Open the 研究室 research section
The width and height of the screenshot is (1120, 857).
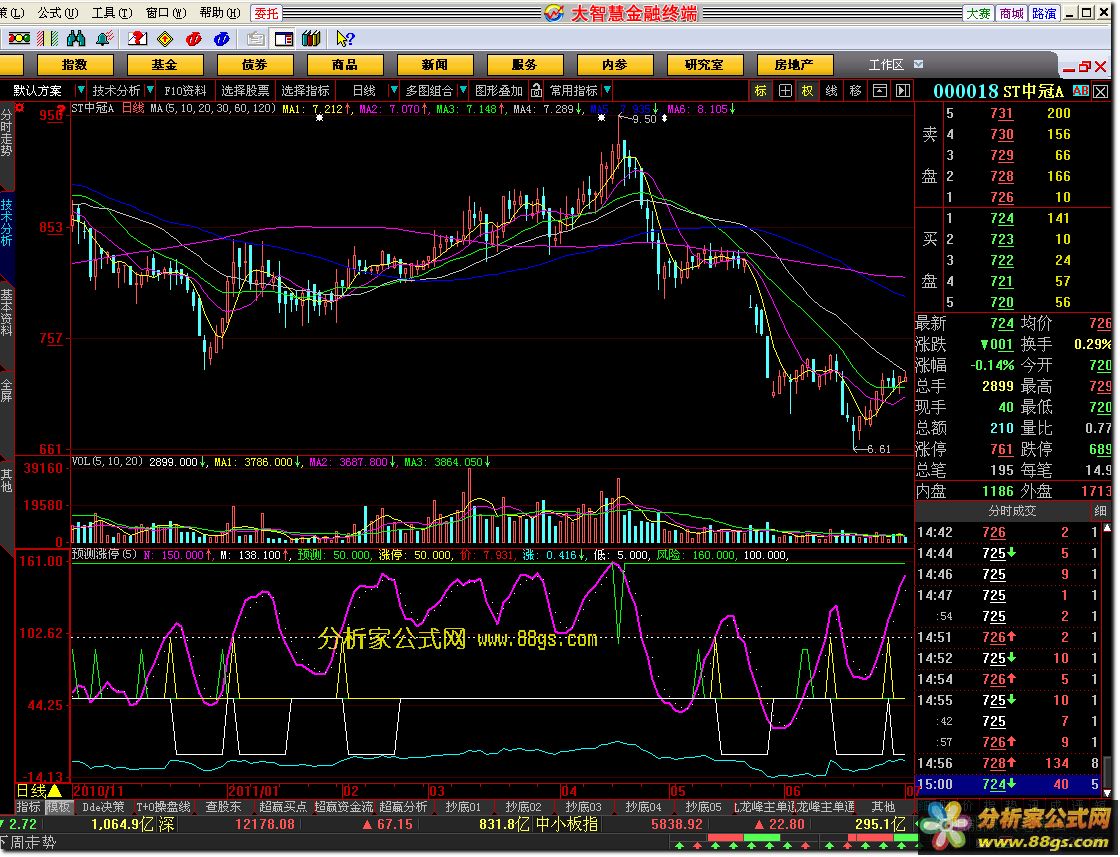click(x=704, y=65)
